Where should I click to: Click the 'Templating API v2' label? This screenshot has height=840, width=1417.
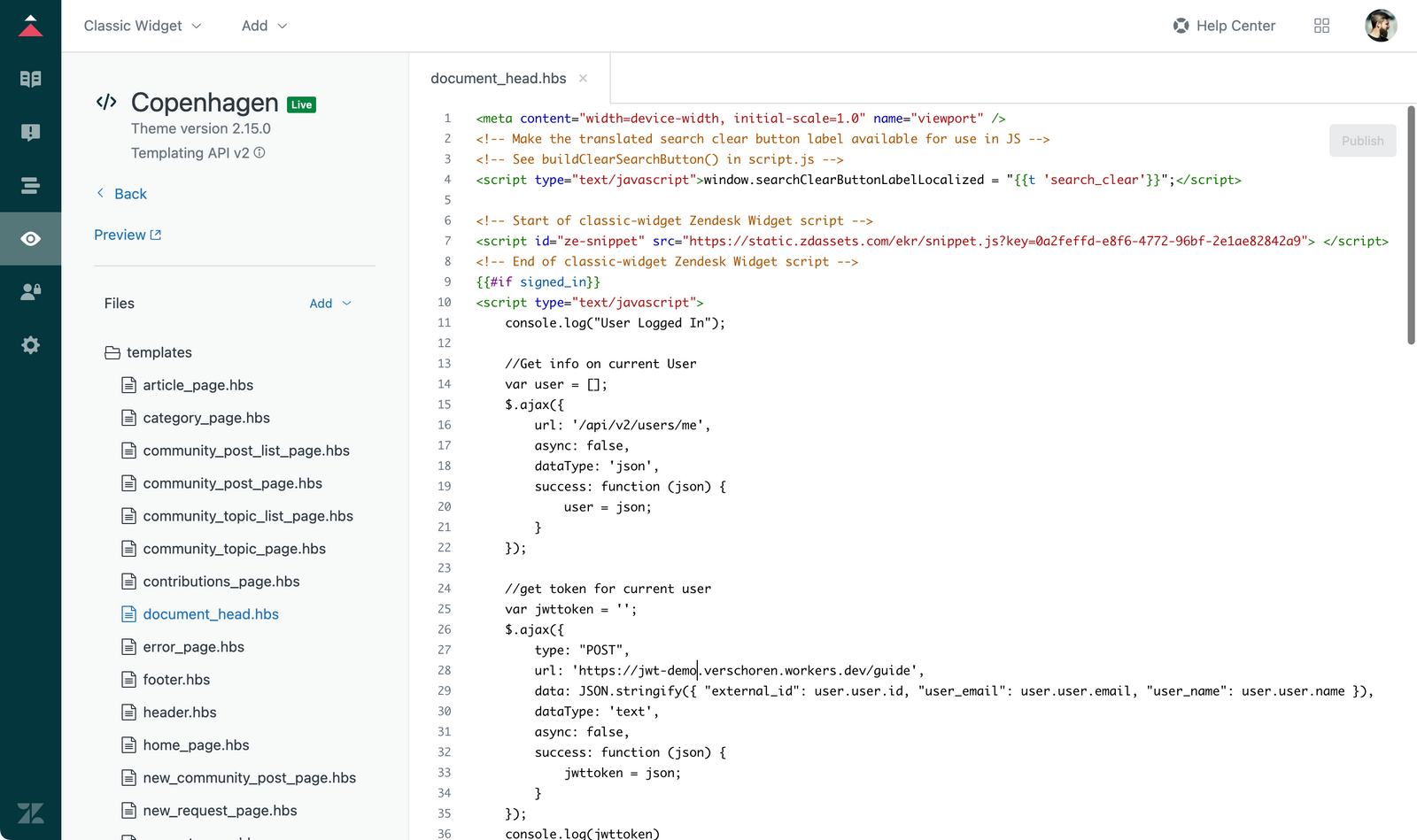tap(190, 153)
